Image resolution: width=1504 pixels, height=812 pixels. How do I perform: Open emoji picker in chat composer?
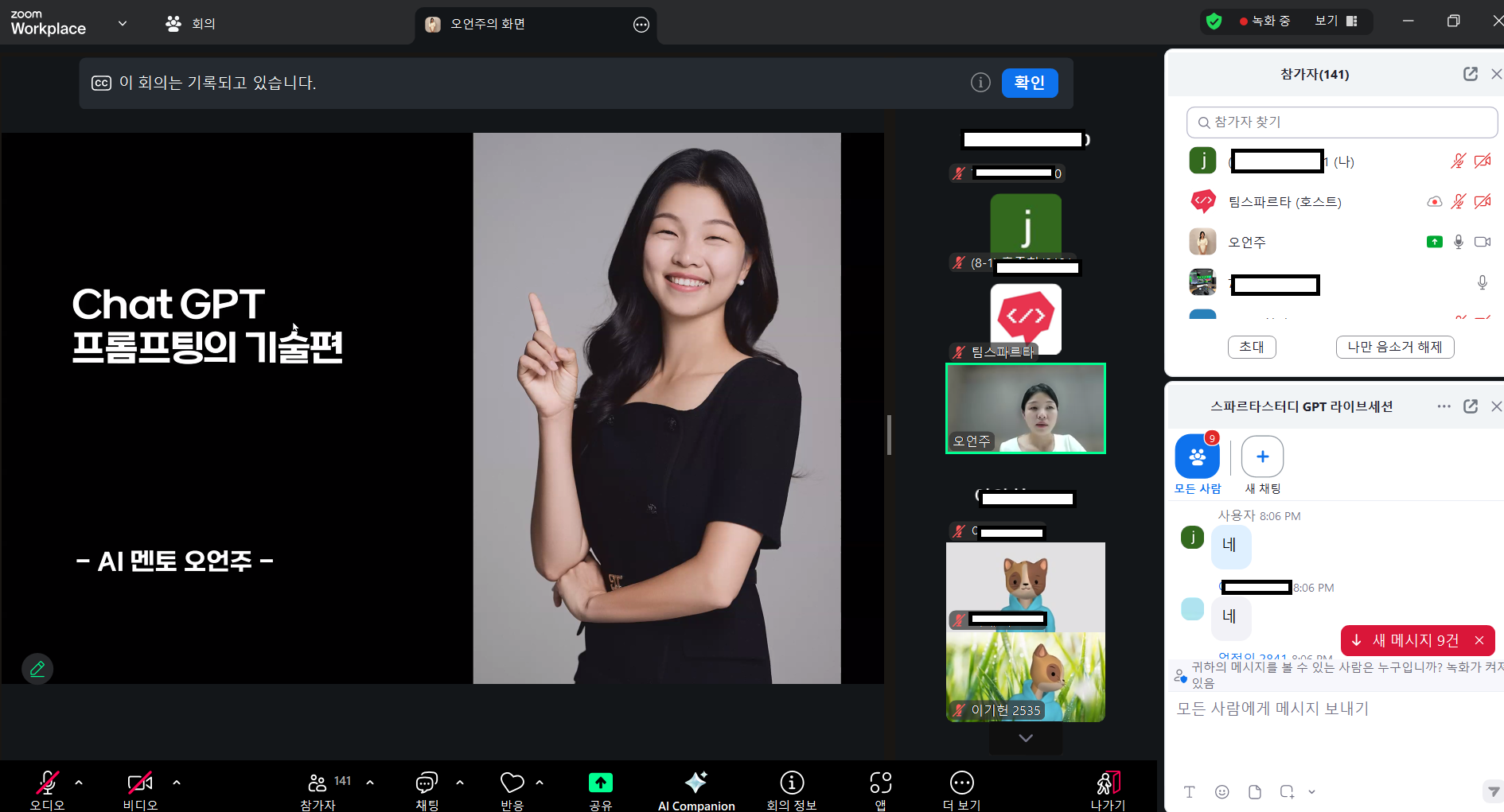click(x=1222, y=792)
